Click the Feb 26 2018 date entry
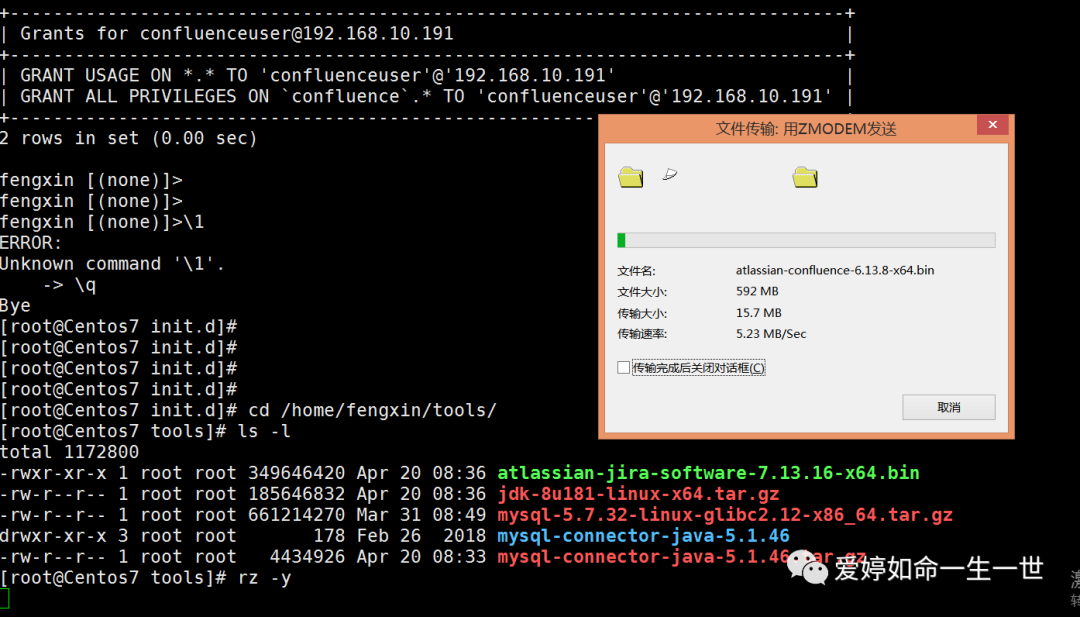 (422, 536)
